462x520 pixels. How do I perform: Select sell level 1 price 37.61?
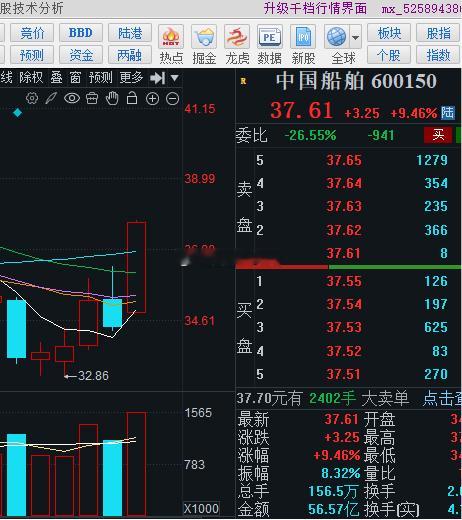[343, 253]
